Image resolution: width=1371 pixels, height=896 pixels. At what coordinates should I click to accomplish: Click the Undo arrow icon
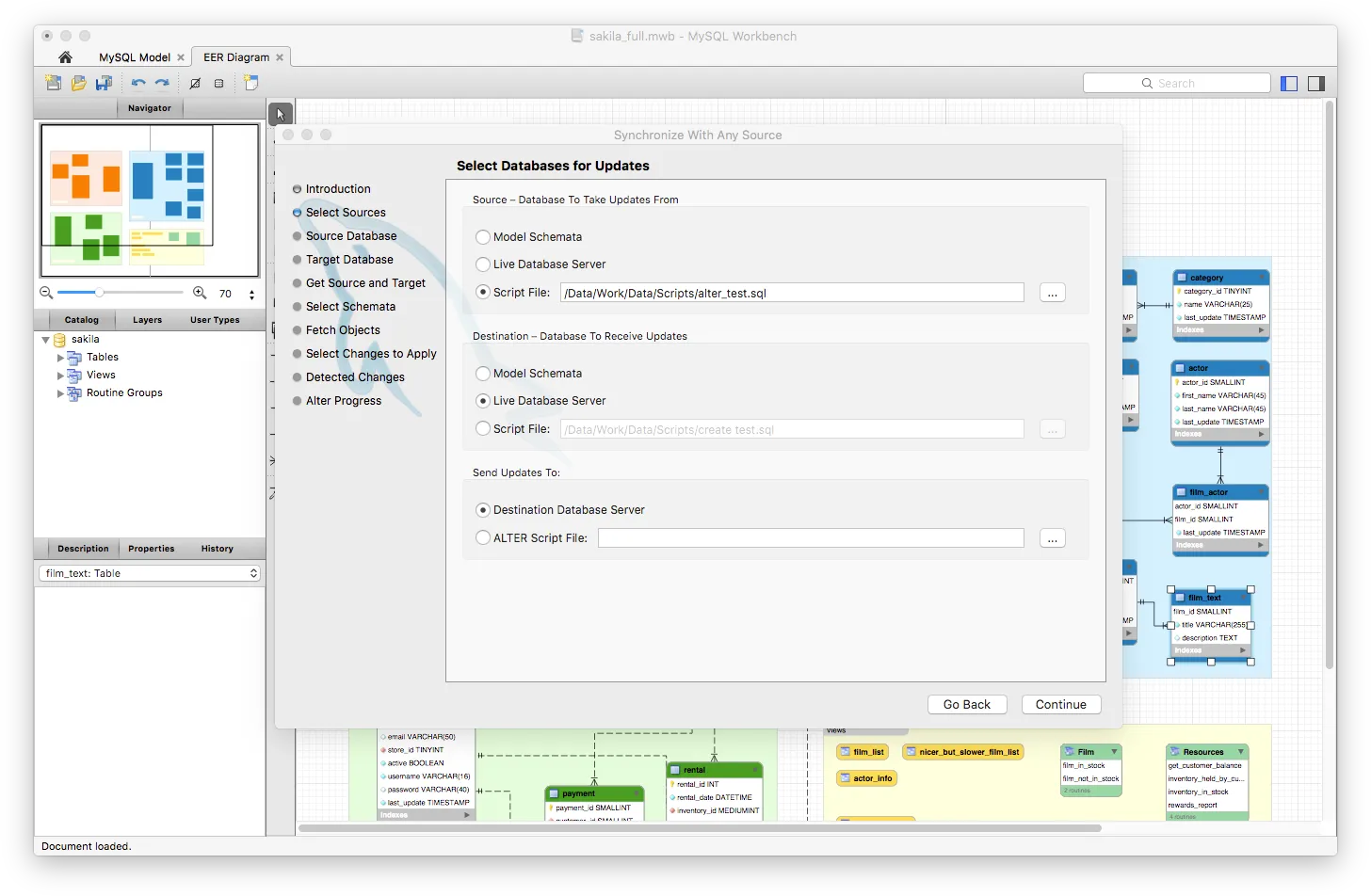(x=138, y=83)
